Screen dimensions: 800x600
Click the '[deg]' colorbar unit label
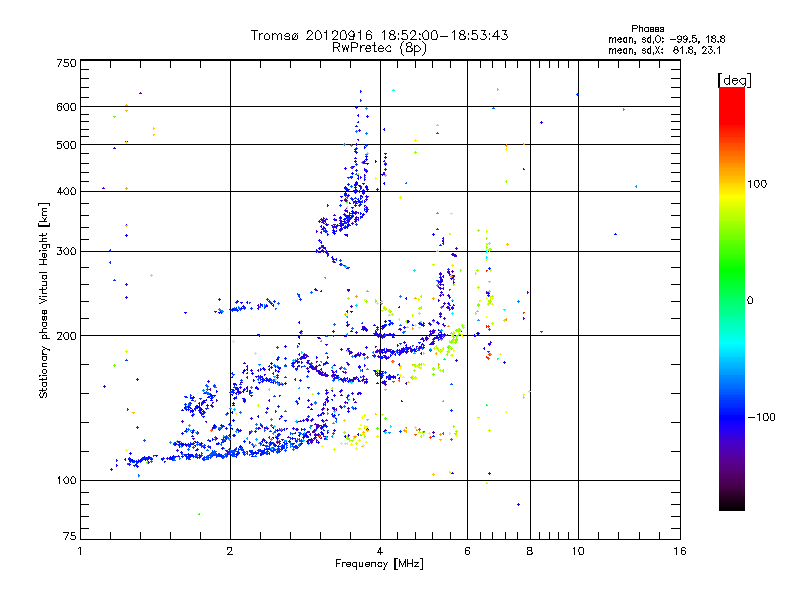tap(734, 81)
